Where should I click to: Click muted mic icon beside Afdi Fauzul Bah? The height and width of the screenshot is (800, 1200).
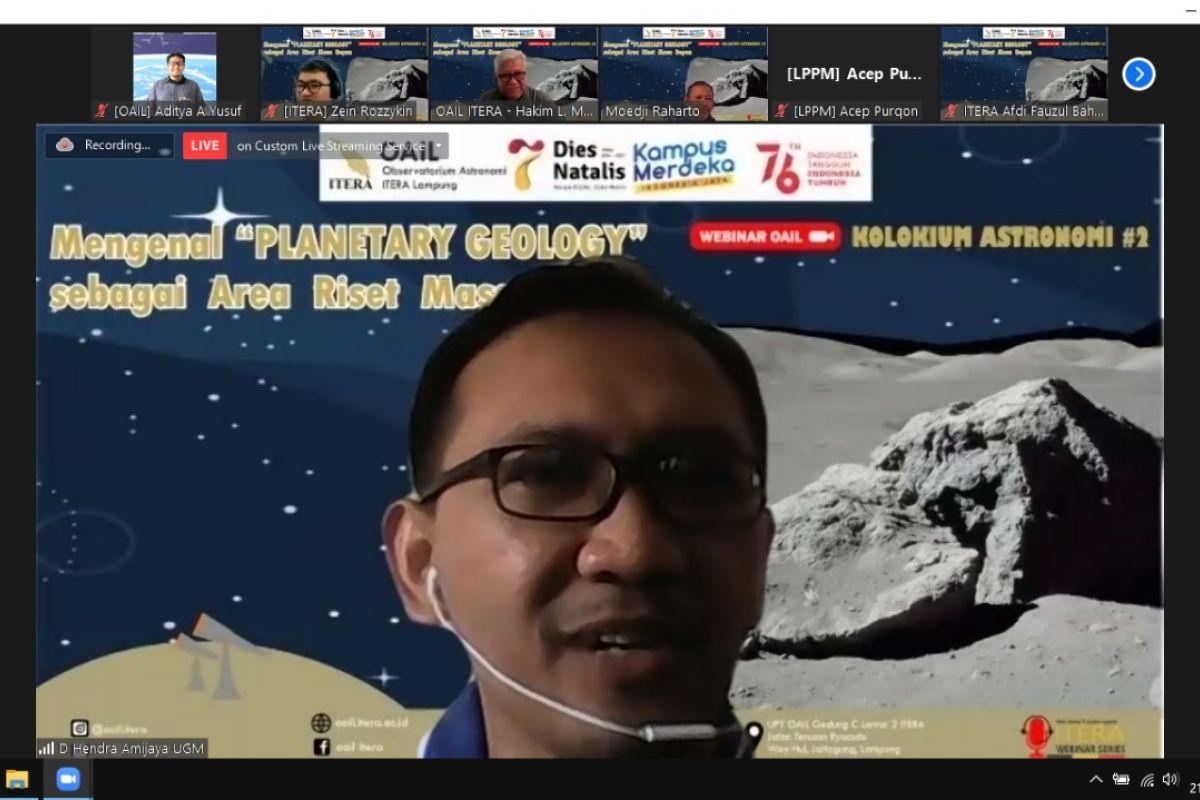coord(951,111)
